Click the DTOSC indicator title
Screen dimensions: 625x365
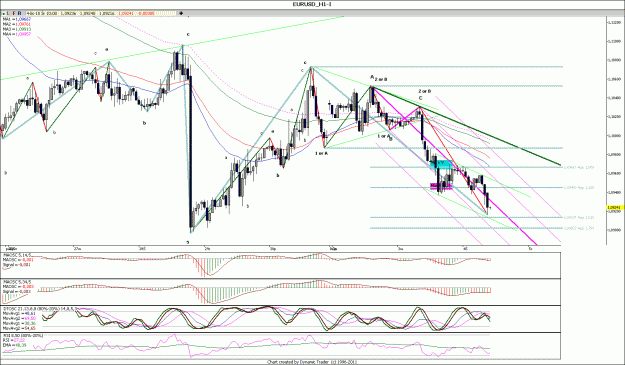point(40,308)
